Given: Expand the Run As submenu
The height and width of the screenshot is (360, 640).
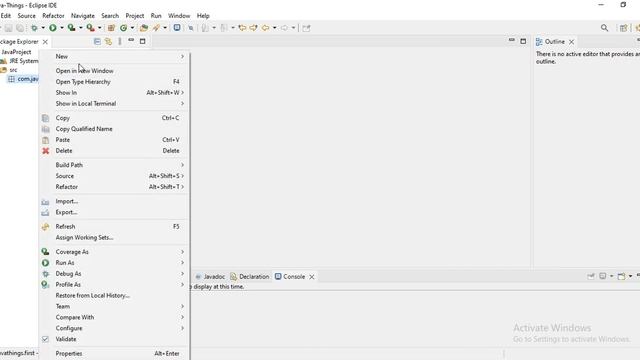Looking at the screenshot, I should tap(114, 263).
